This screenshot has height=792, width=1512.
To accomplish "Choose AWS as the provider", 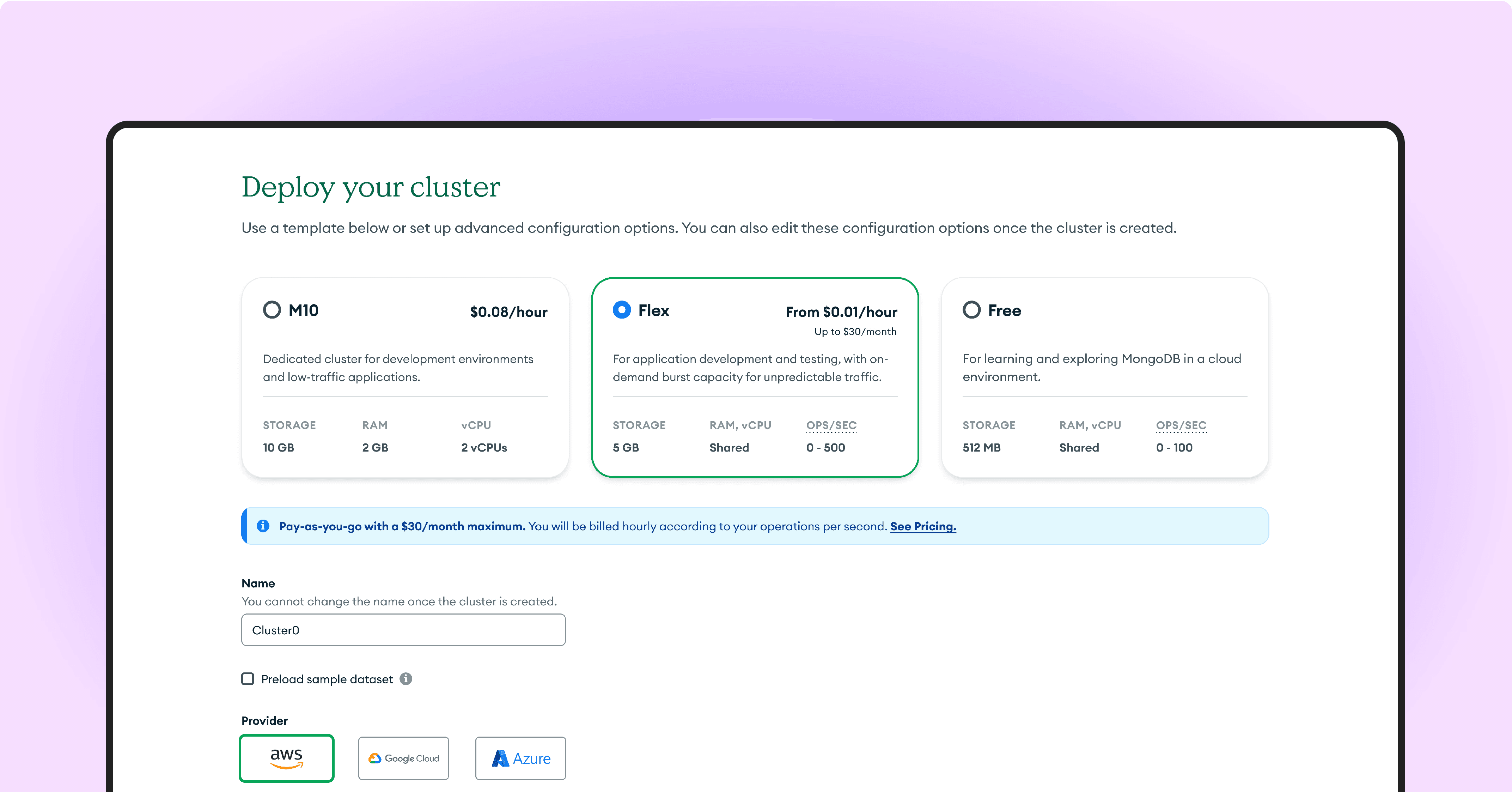I will pos(286,758).
